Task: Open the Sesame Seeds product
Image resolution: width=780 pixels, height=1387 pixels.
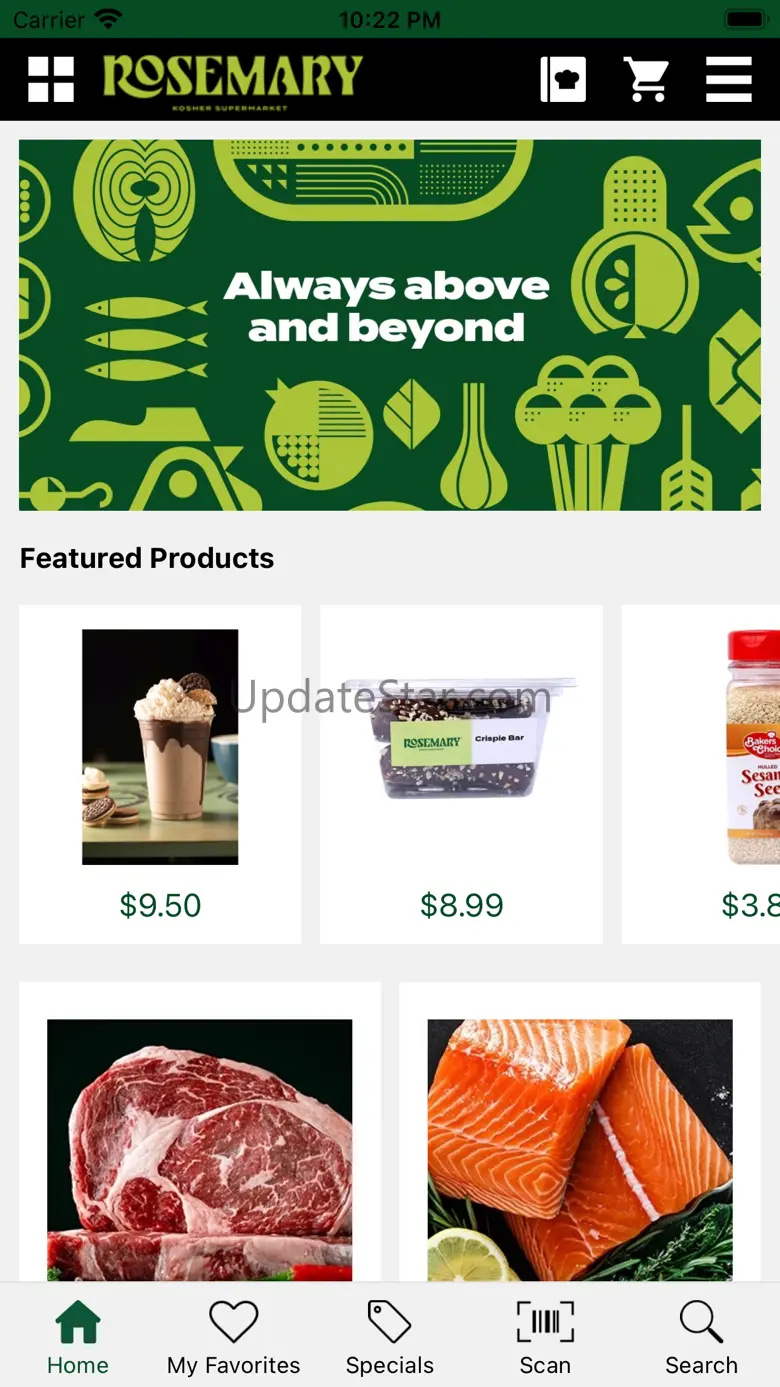Action: [701, 774]
